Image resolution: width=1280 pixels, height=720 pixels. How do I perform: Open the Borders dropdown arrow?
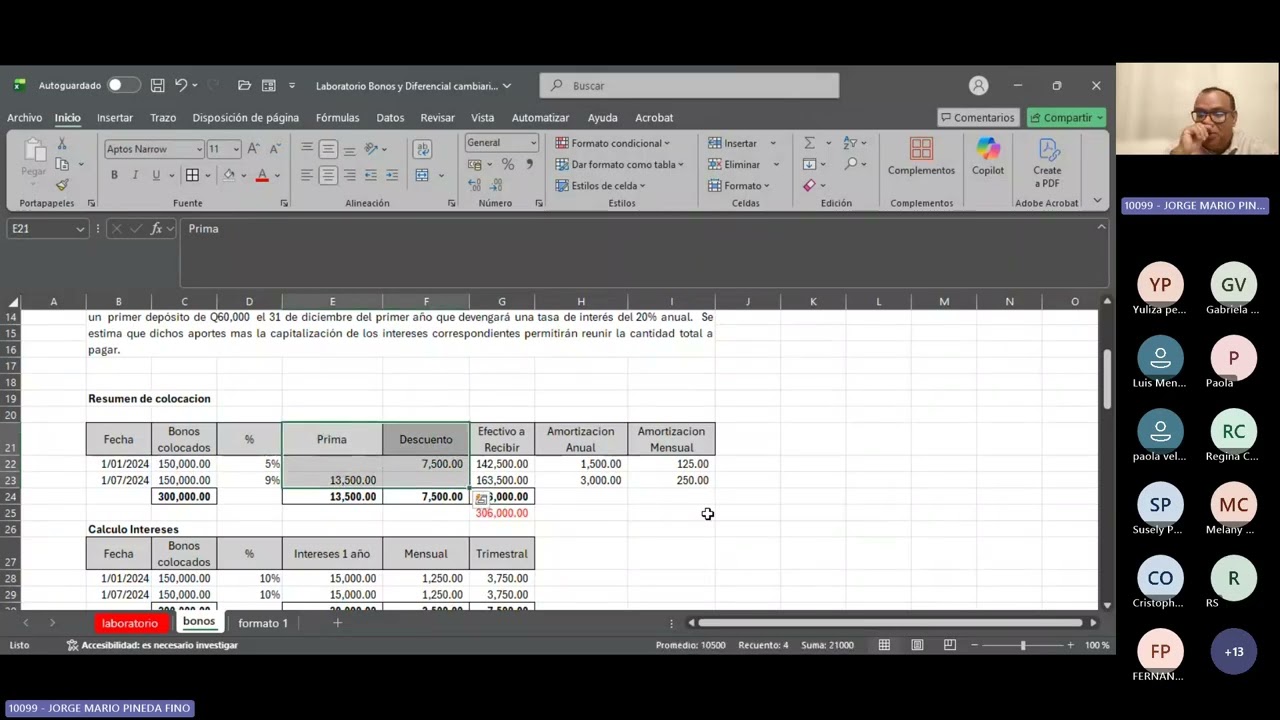pyautogui.click(x=207, y=175)
